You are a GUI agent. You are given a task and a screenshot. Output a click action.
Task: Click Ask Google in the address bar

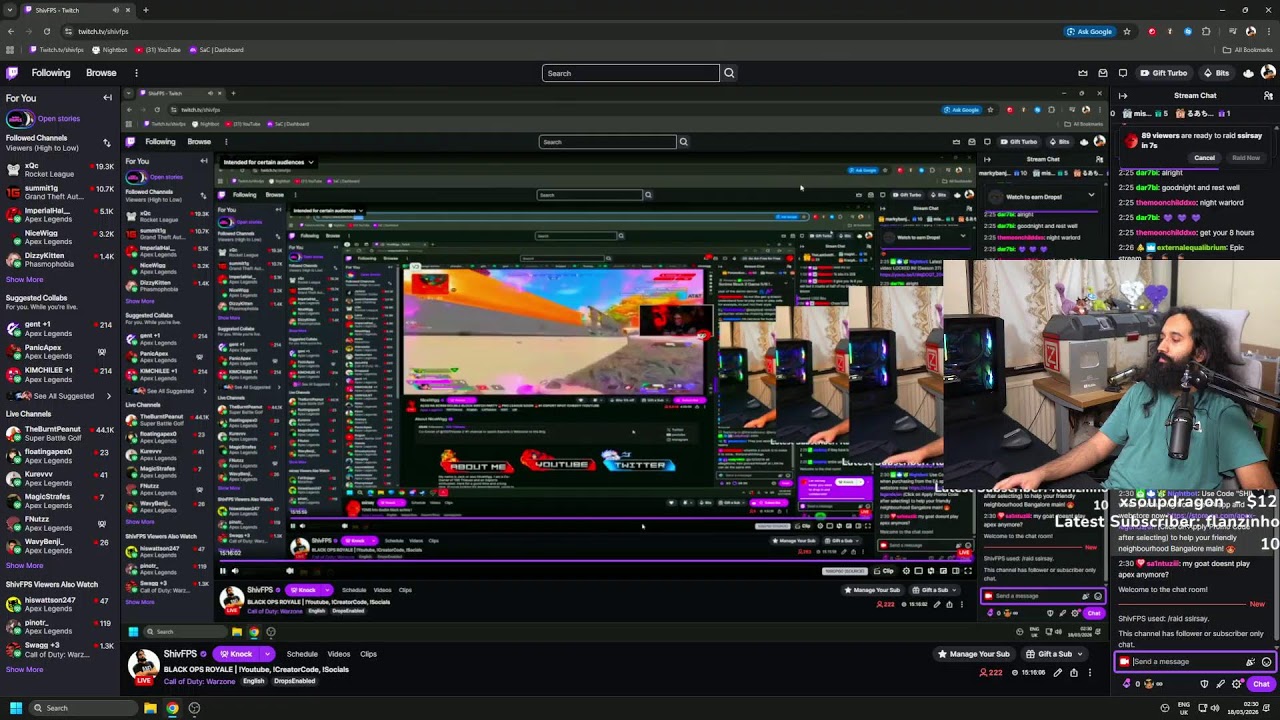pyautogui.click(x=1089, y=31)
